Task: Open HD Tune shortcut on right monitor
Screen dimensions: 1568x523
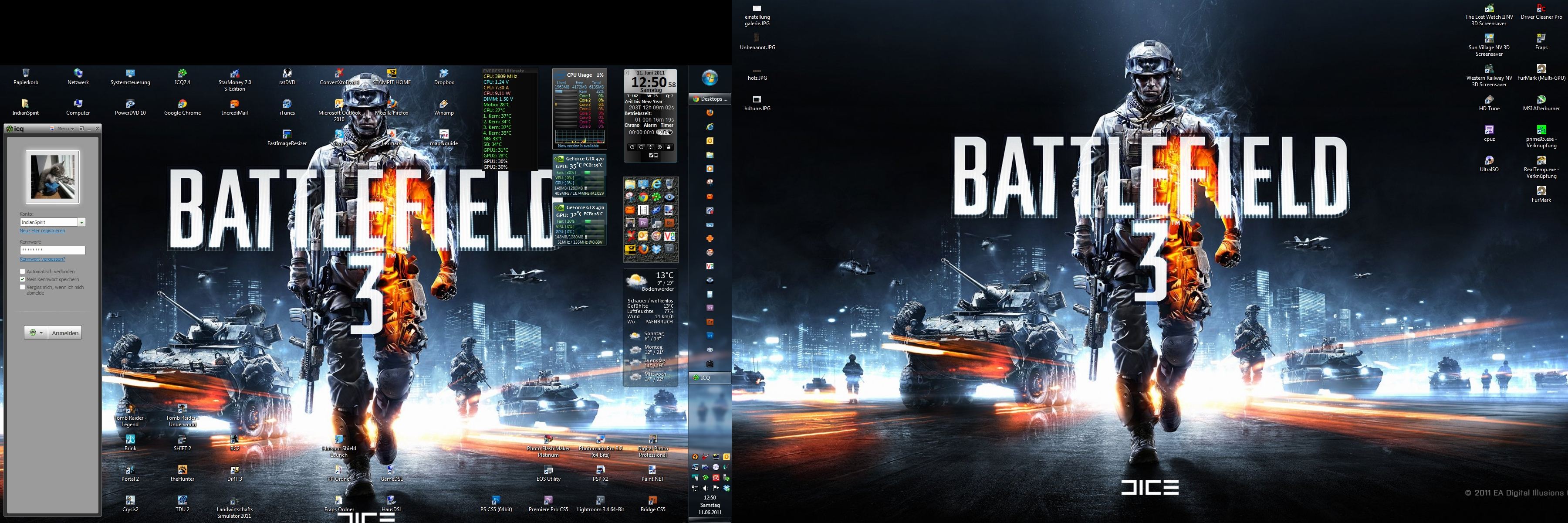Action: pos(1489,103)
